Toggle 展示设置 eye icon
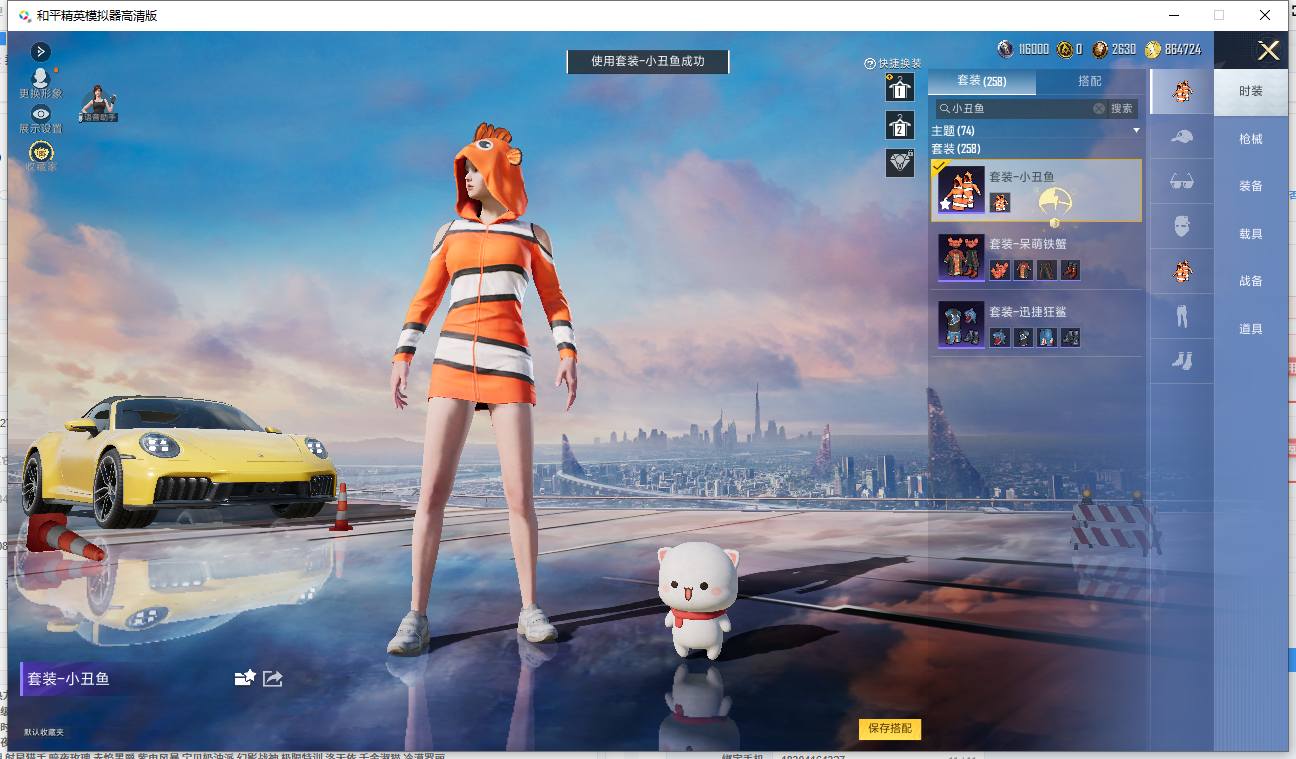 pos(41,114)
